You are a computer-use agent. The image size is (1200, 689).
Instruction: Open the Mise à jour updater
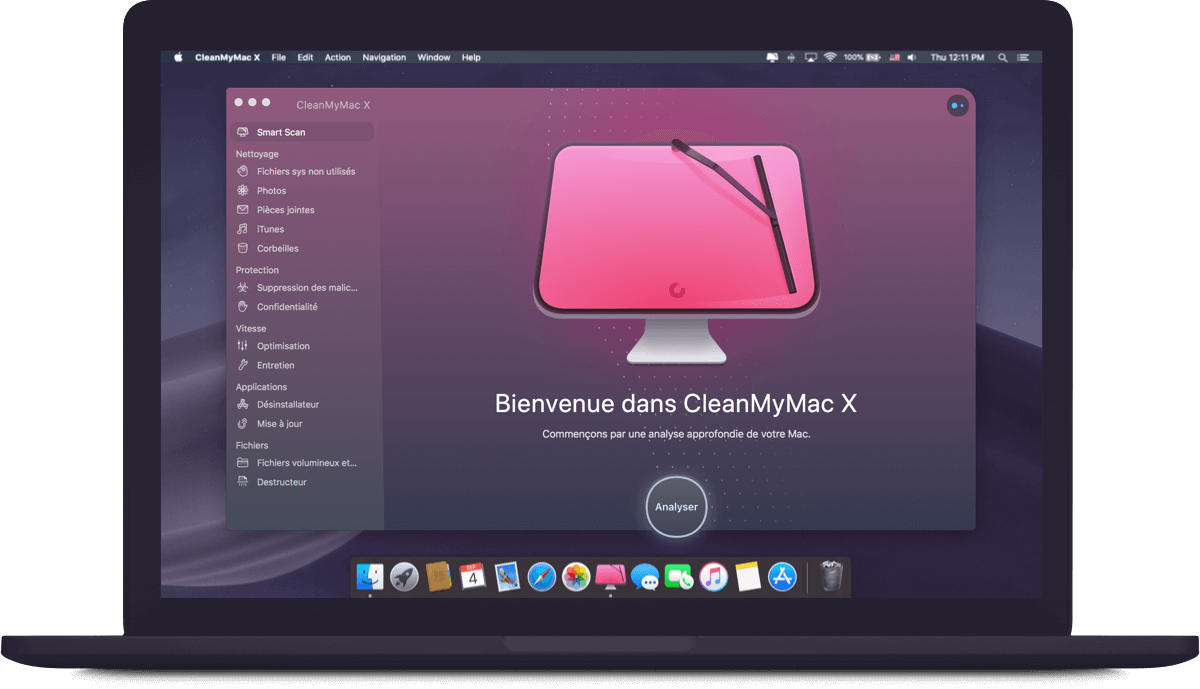click(x=279, y=423)
